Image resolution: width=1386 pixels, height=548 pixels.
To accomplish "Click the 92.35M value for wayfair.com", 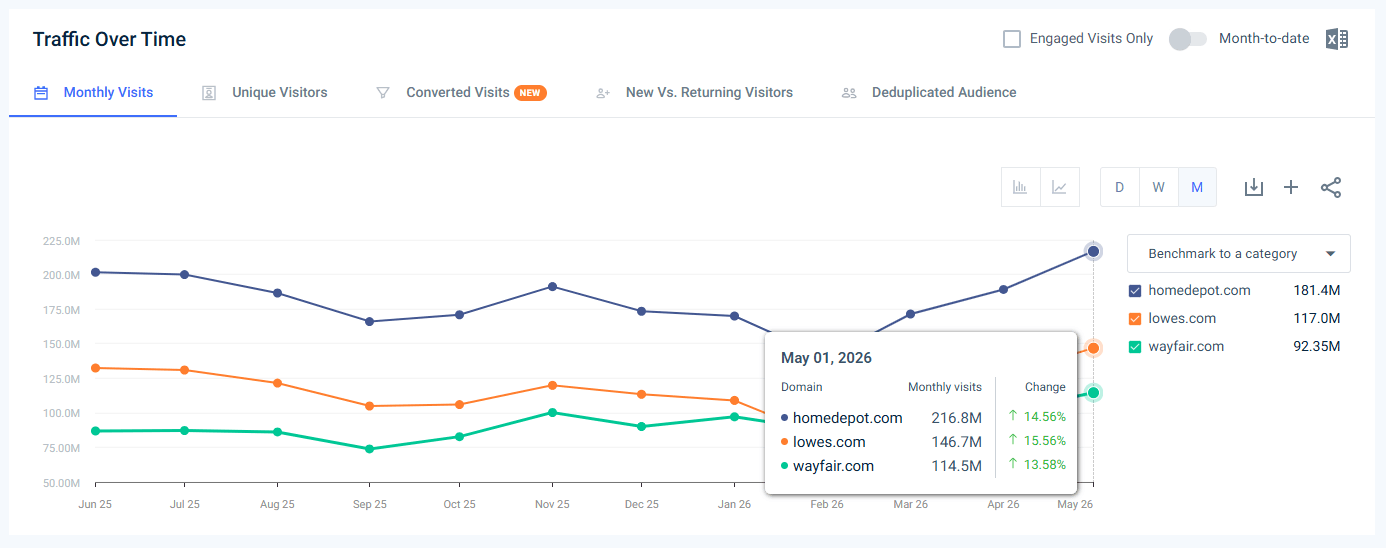I will pos(1316,347).
